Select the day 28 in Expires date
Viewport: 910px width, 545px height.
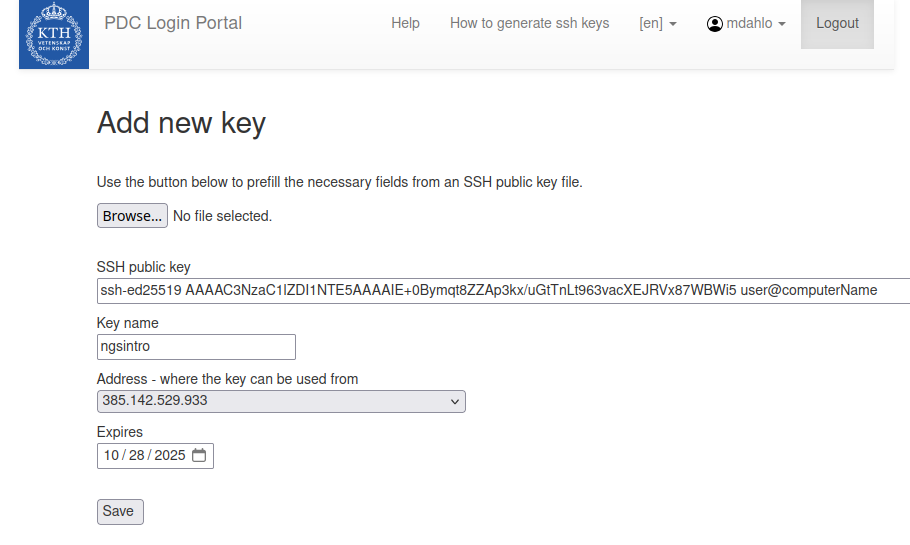point(137,456)
